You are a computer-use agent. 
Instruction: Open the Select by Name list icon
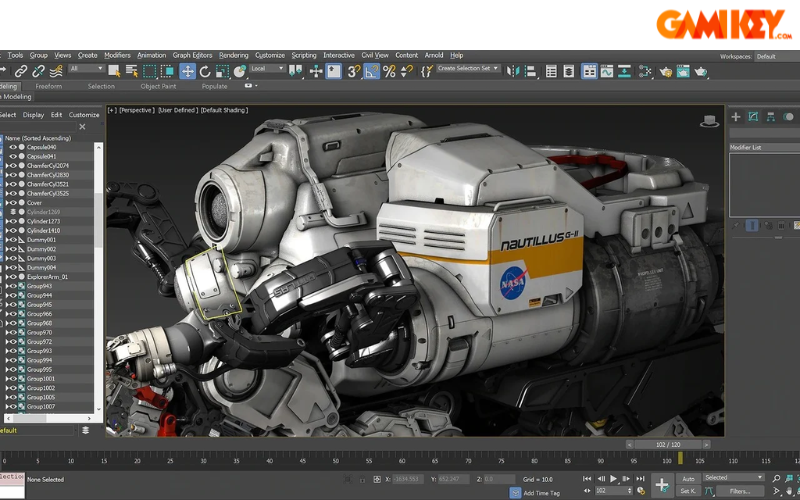132,71
